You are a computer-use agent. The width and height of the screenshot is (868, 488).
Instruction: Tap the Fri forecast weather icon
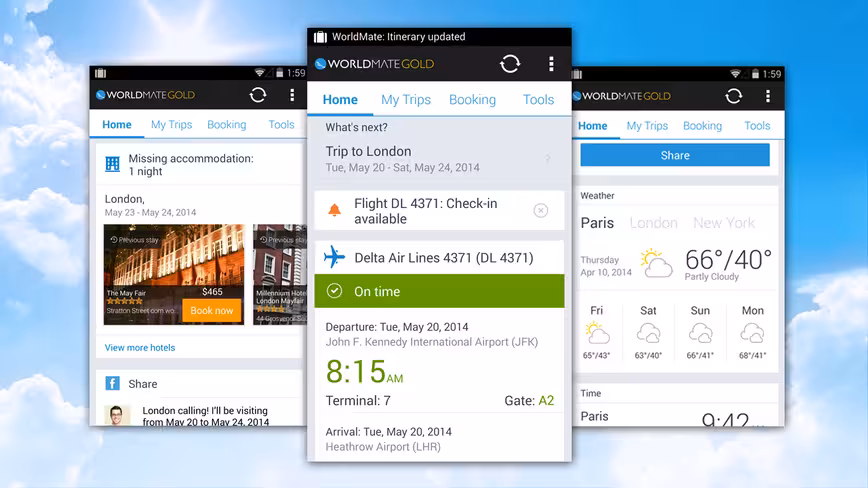pyautogui.click(x=597, y=333)
